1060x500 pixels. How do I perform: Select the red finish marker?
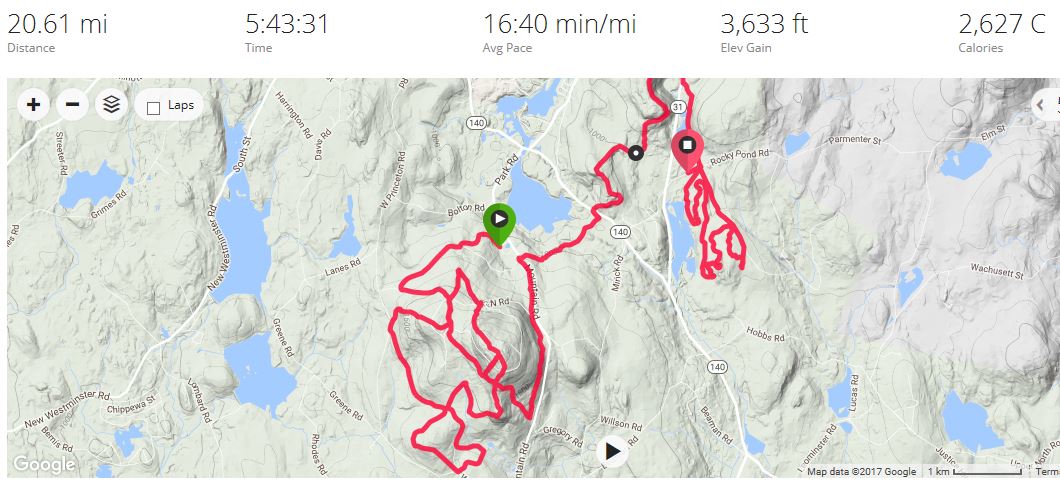[x=688, y=150]
